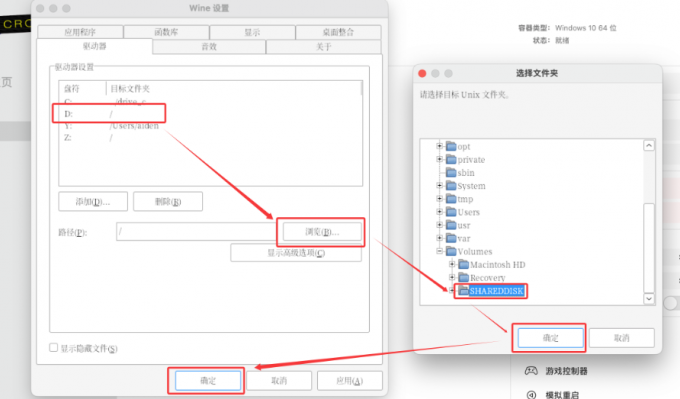Expand the usr folder node

[439, 225]
